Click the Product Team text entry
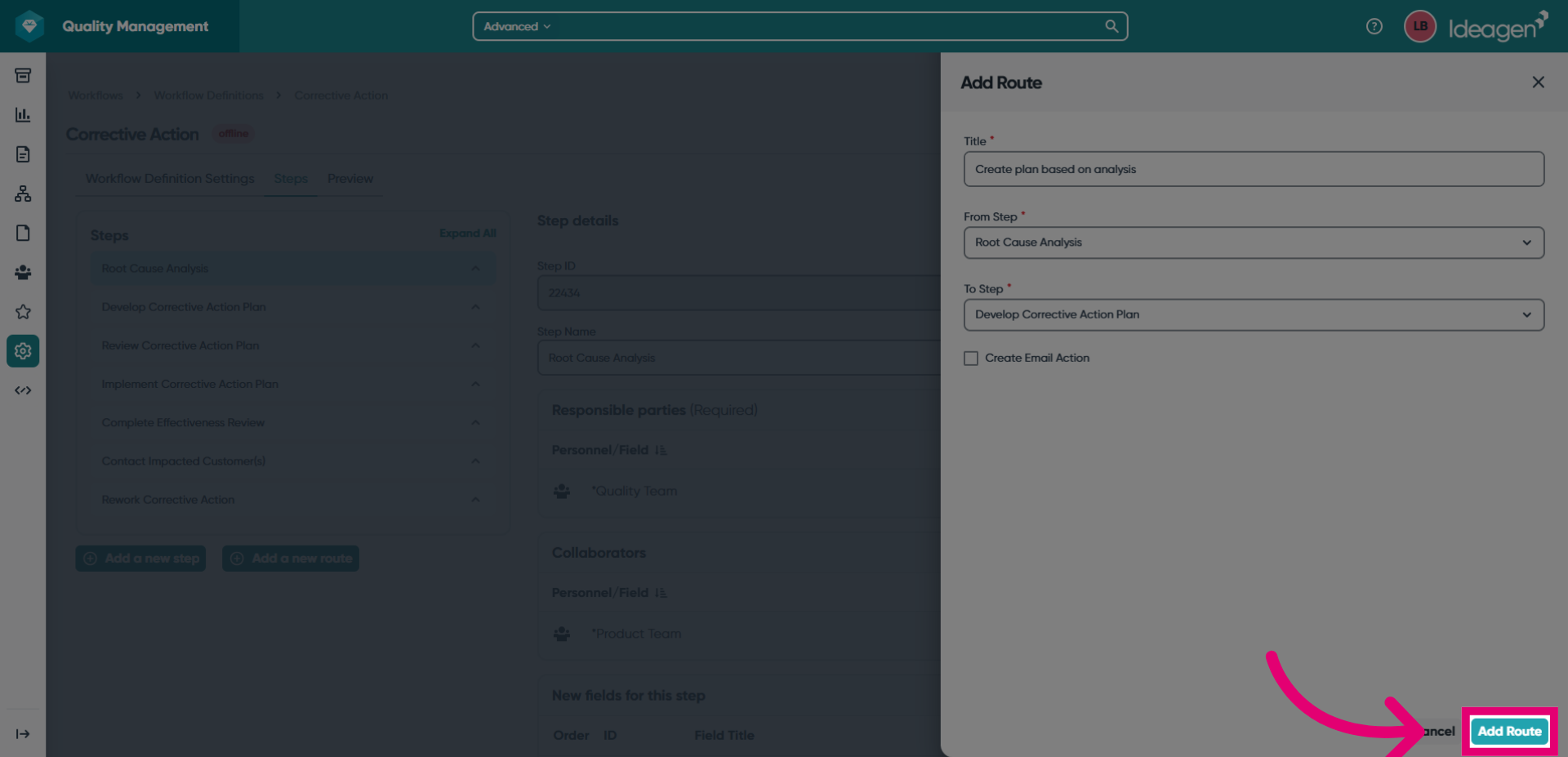 pyautogui.click(x=636, y=634)
